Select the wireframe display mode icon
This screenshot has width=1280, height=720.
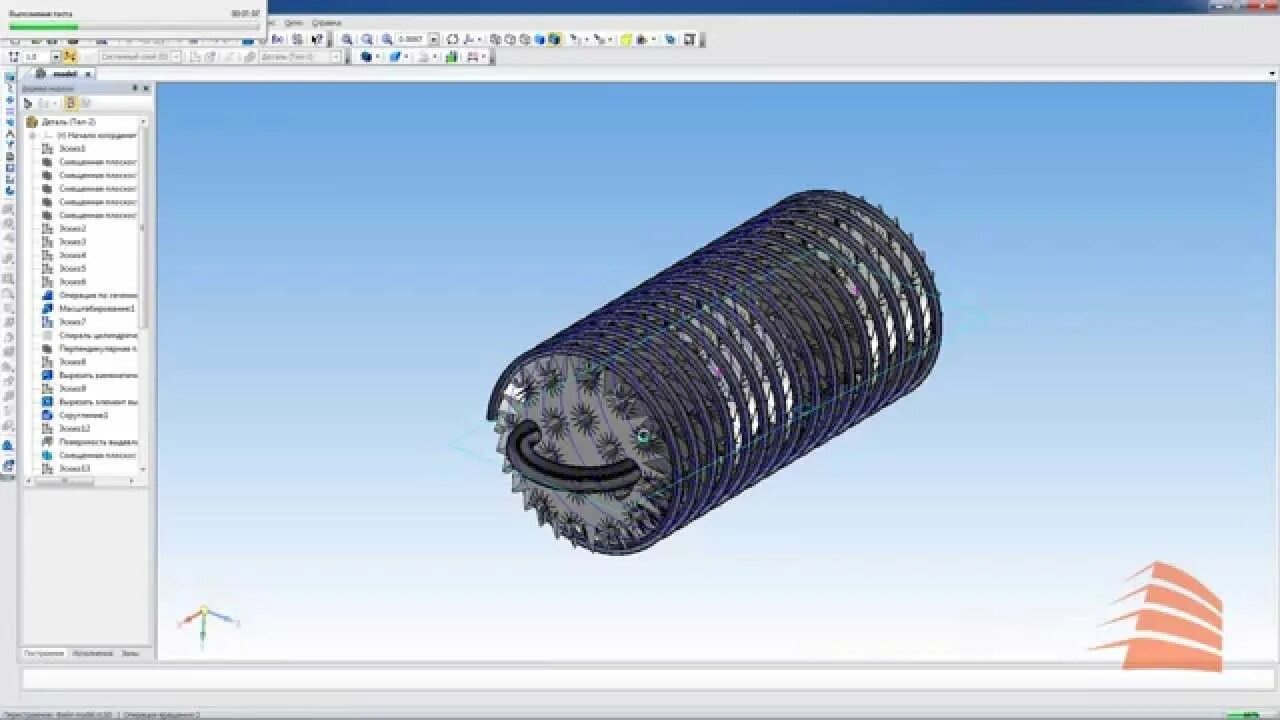495,39
